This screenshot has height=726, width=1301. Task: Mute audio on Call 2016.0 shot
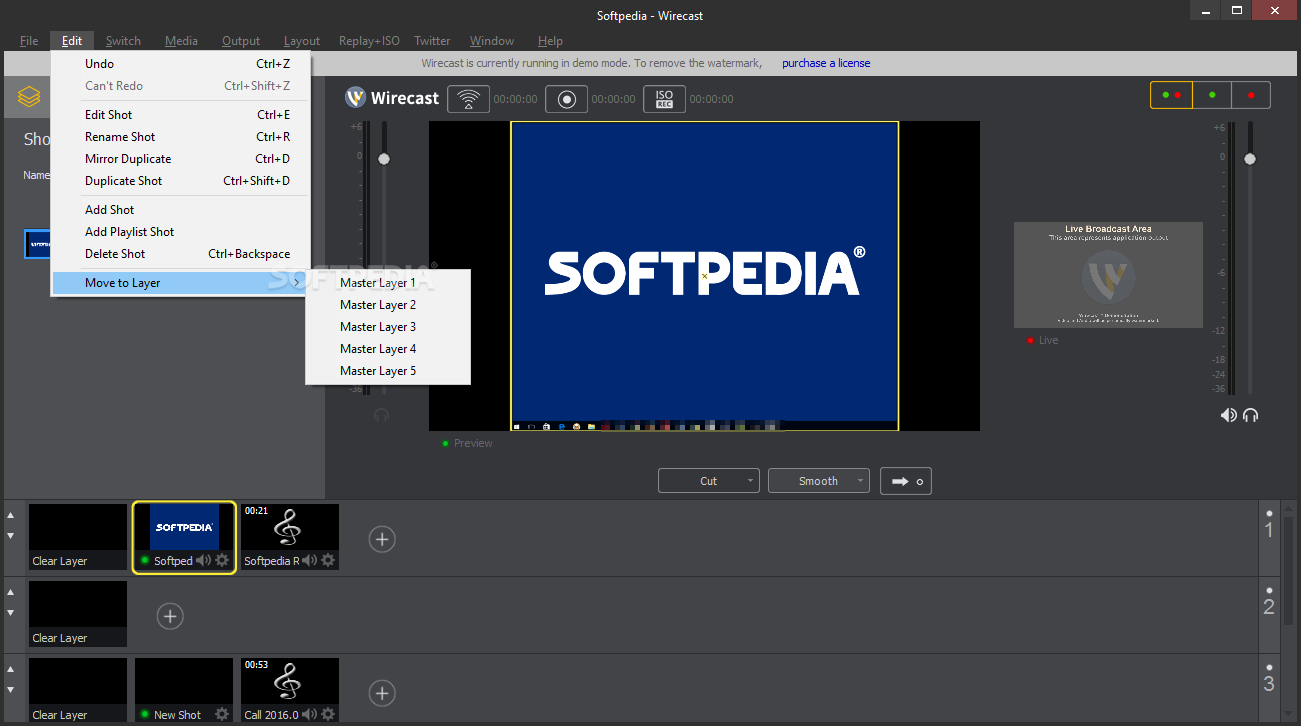coord(309,714)
